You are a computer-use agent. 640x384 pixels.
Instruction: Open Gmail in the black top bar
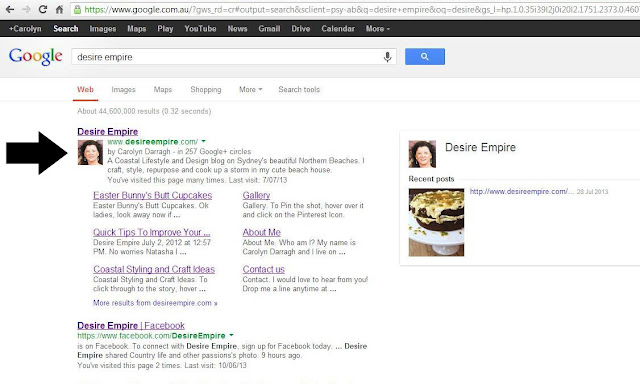pyautogui.click(x=269, y=29)
